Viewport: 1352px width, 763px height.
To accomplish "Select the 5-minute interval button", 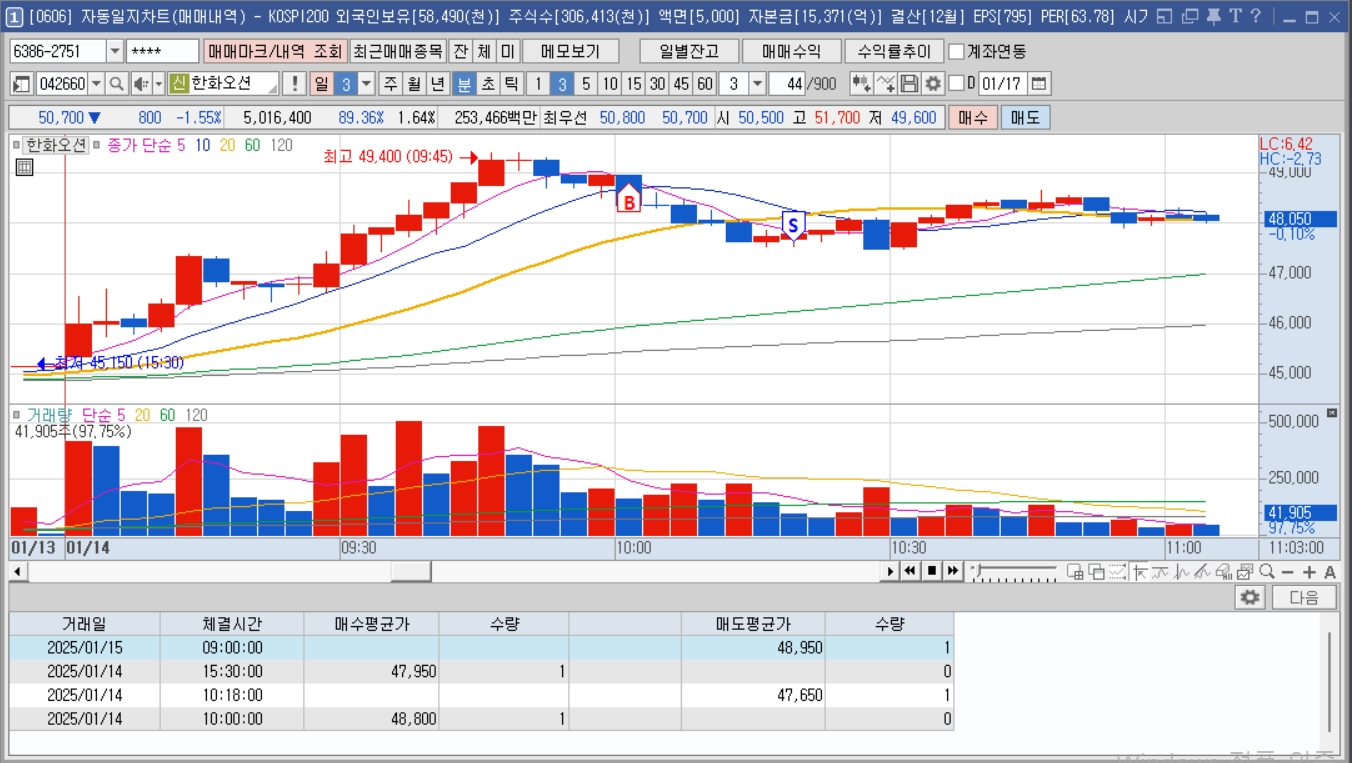I will point(585,84).
